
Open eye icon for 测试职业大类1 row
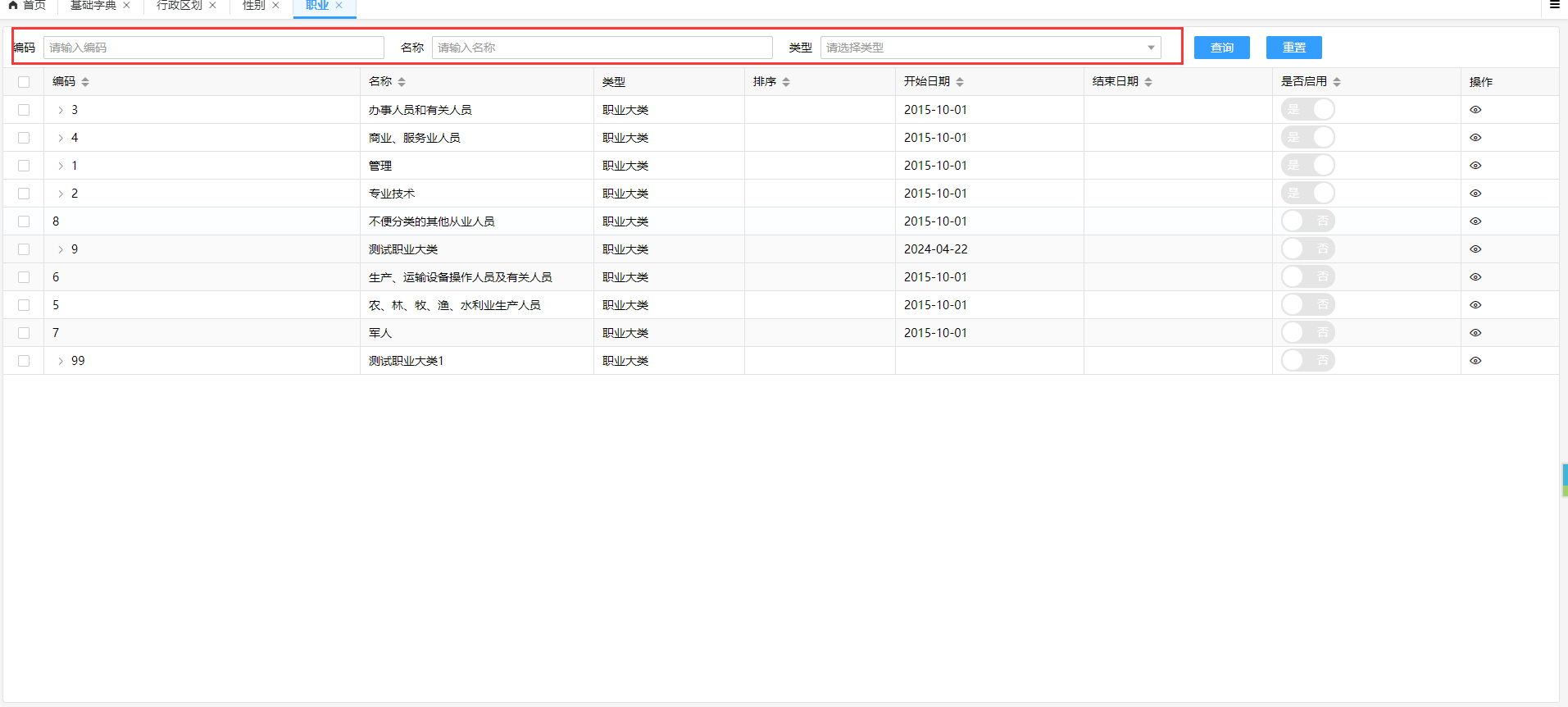1475,361
